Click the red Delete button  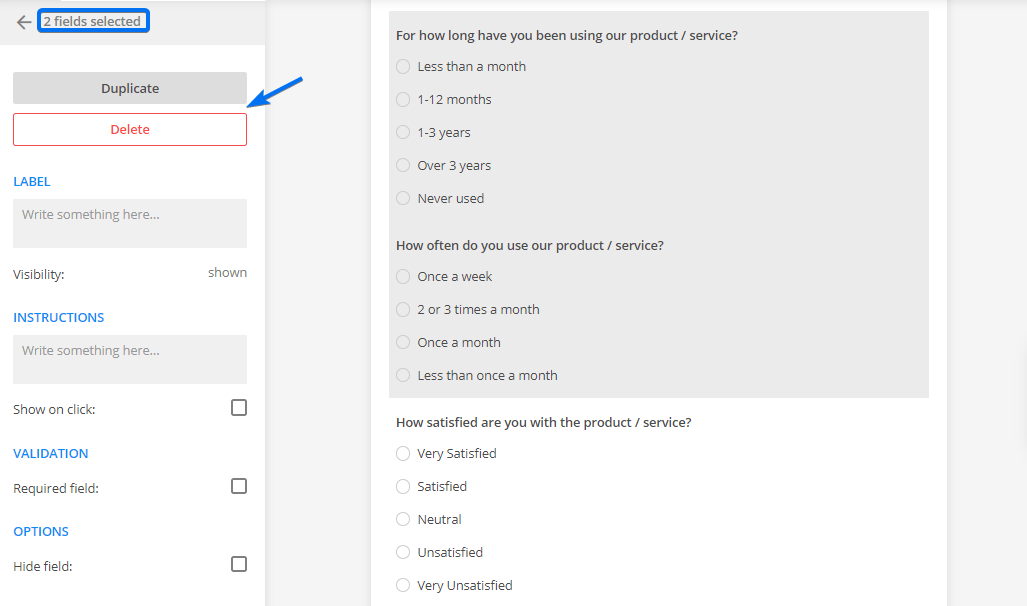[130, 129]
